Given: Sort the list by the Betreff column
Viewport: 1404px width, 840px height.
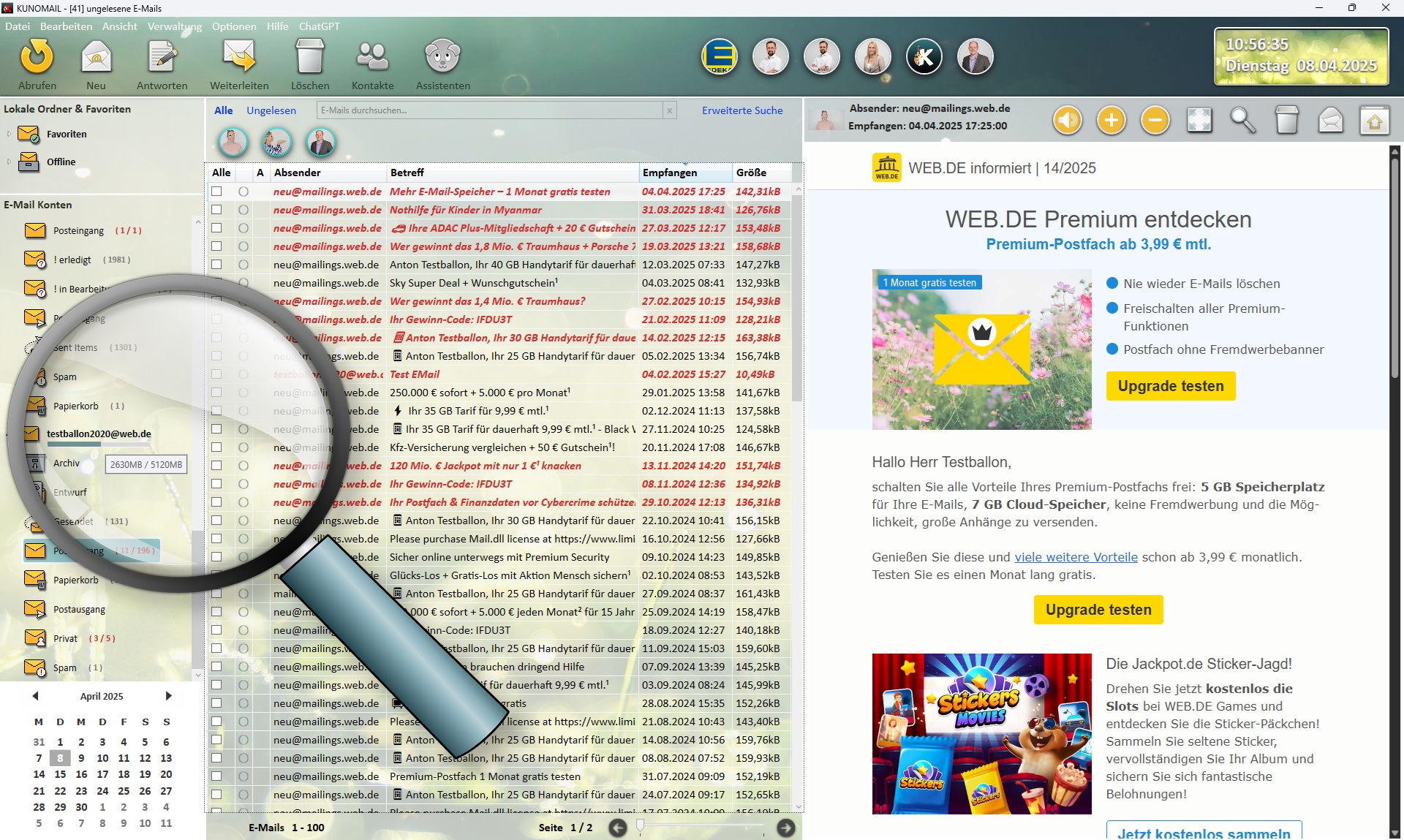Looking at the screenshot, I should pyautogui.click(x=512, y=173).
